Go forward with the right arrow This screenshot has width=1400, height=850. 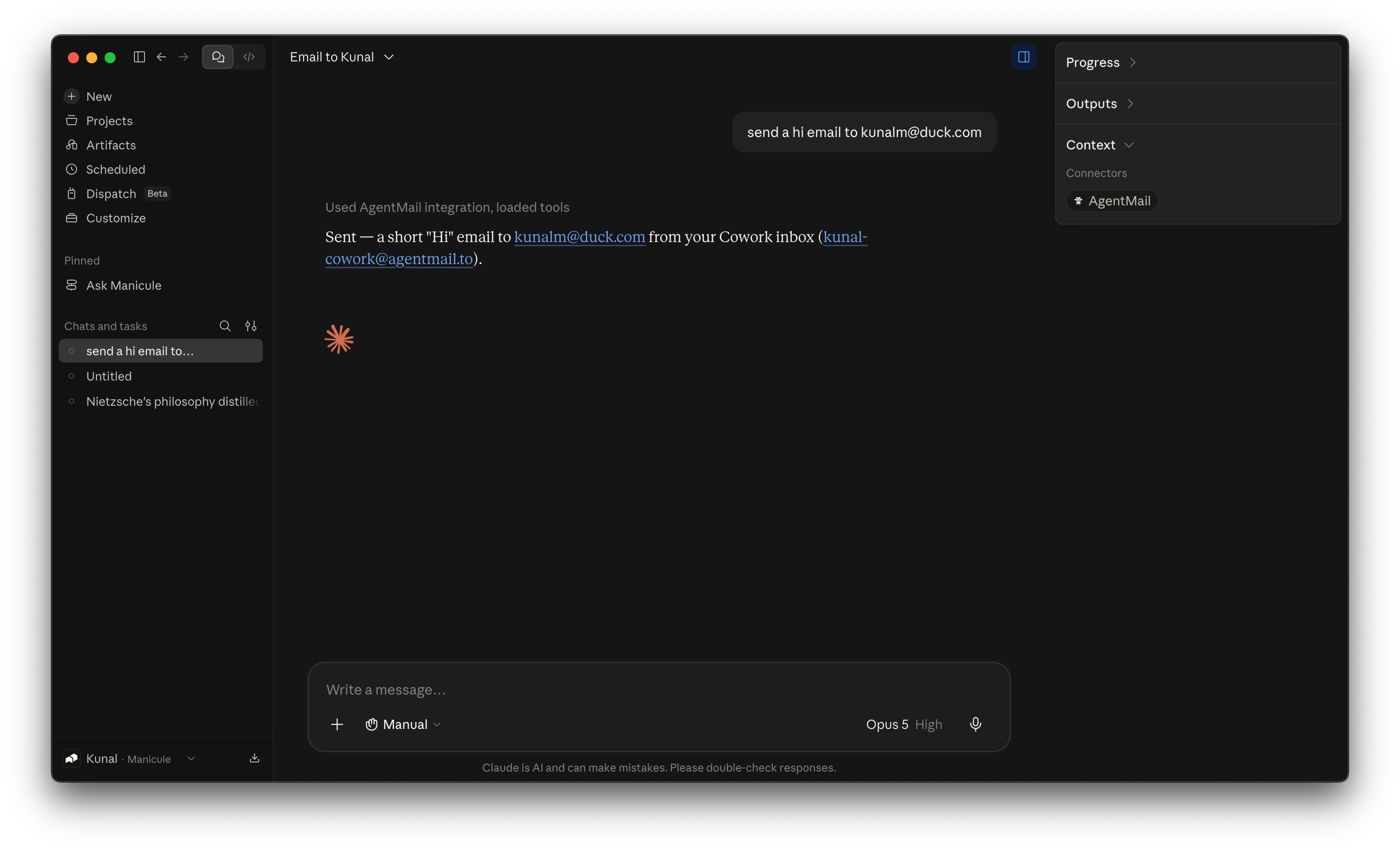point(183,57)
